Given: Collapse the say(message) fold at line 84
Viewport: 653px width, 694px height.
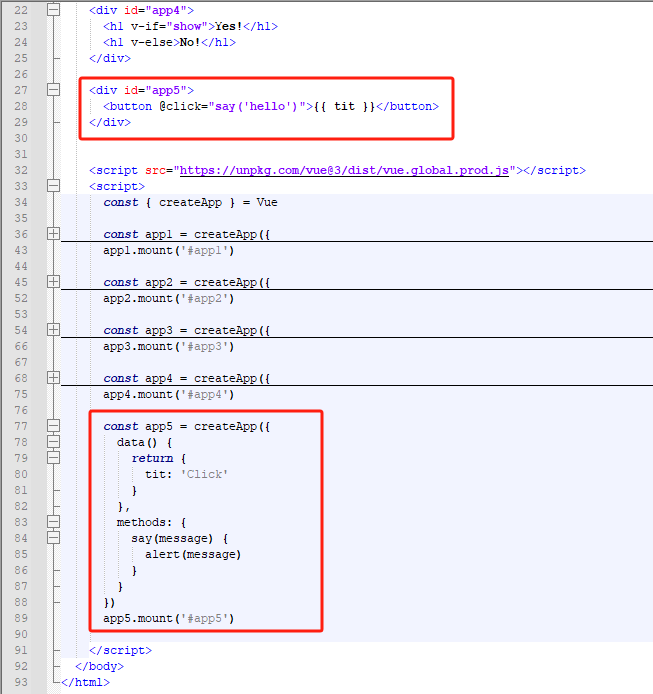Looking at the screenshot, I should click(x=54, y=538).
